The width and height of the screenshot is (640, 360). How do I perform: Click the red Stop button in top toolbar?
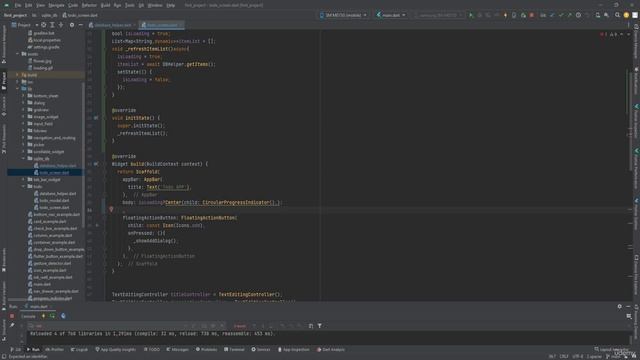[531, 15]
